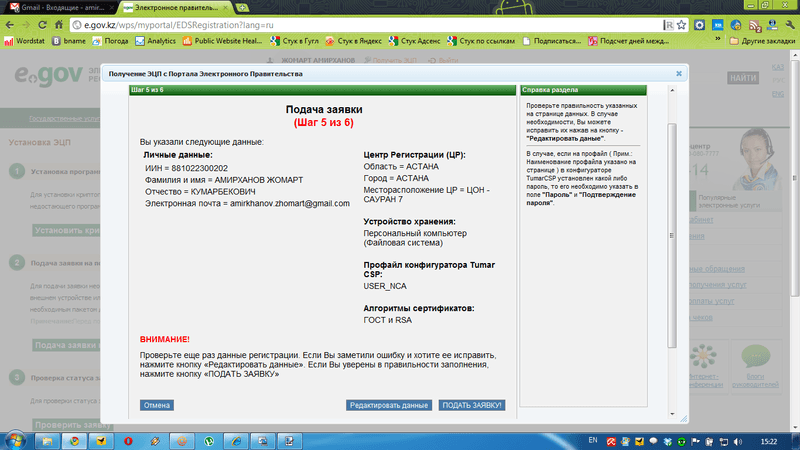Click the volume speaker tray icon
The width and height of the screenshot is (800, 450).
(x=738, y=441)
